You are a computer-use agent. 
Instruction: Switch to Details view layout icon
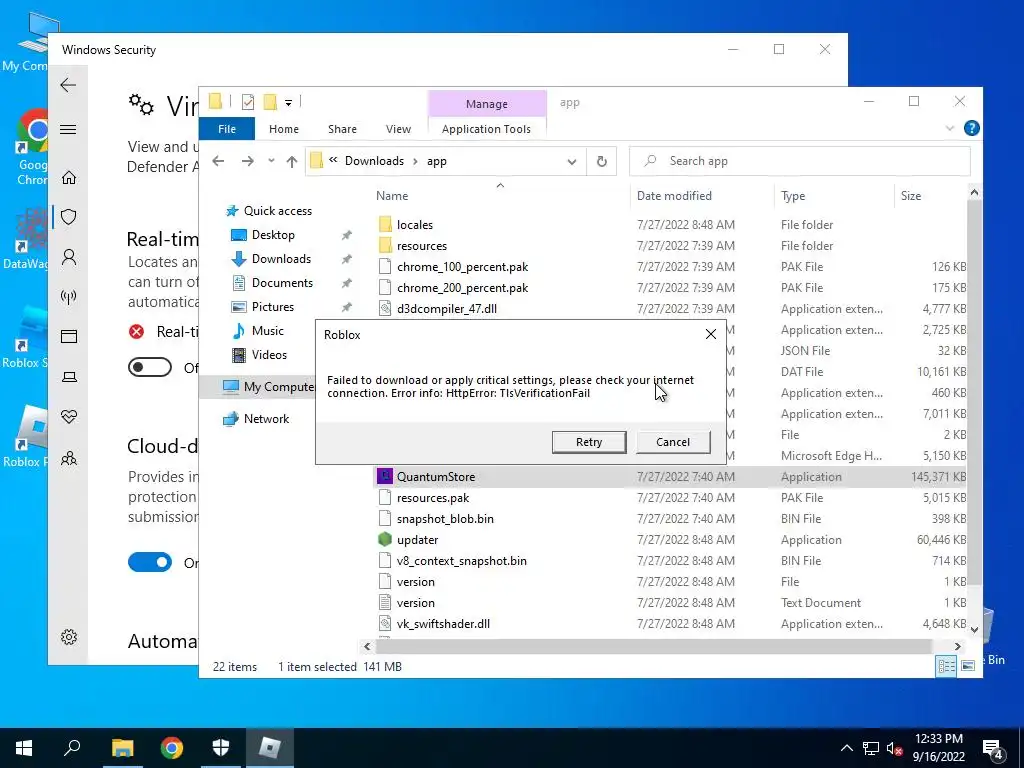coord(946,666)
